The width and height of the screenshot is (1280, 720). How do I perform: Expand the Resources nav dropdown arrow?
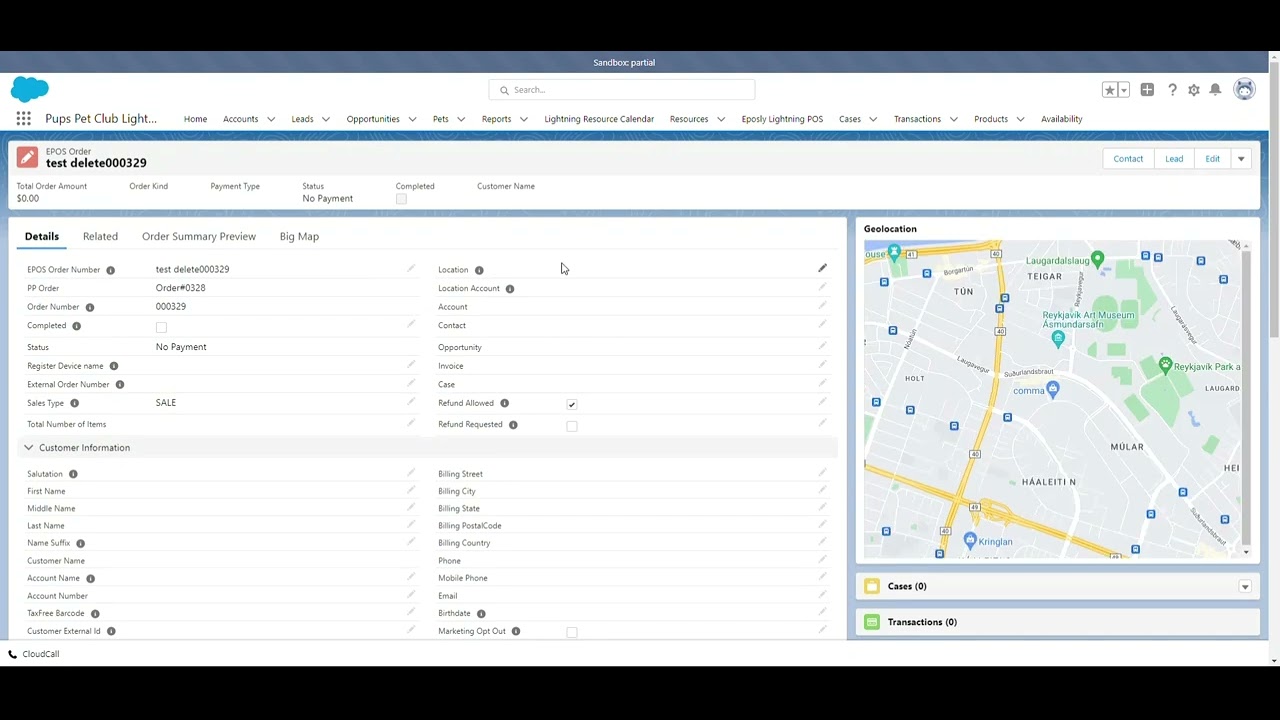721,119
